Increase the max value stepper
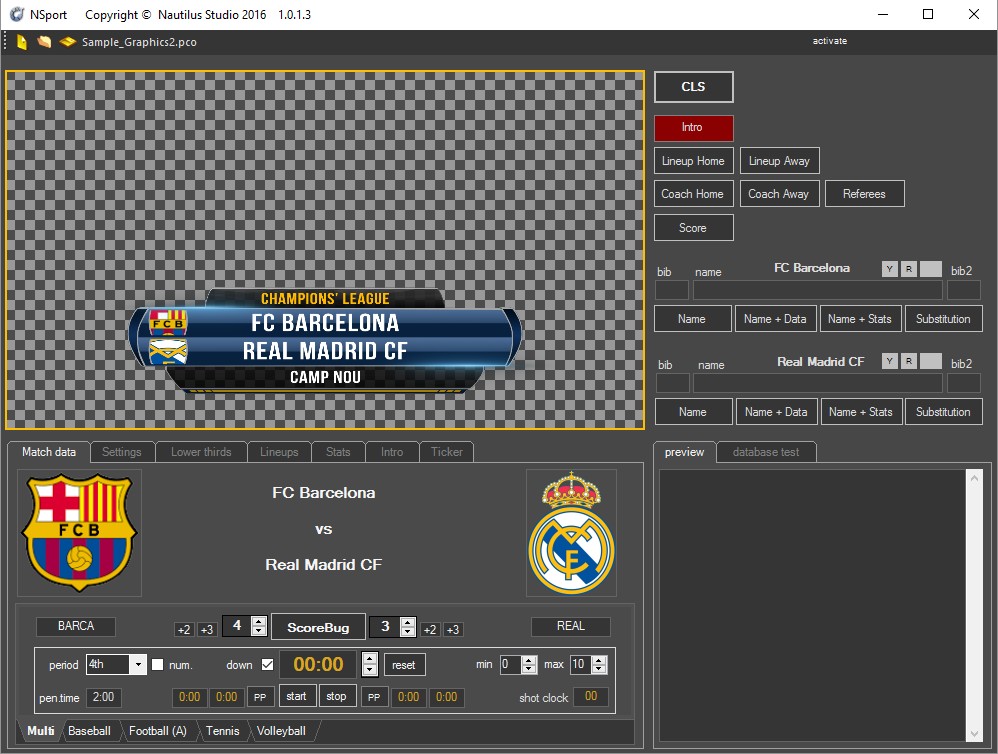This screenshot has height=754, width=998. (599, 660)
